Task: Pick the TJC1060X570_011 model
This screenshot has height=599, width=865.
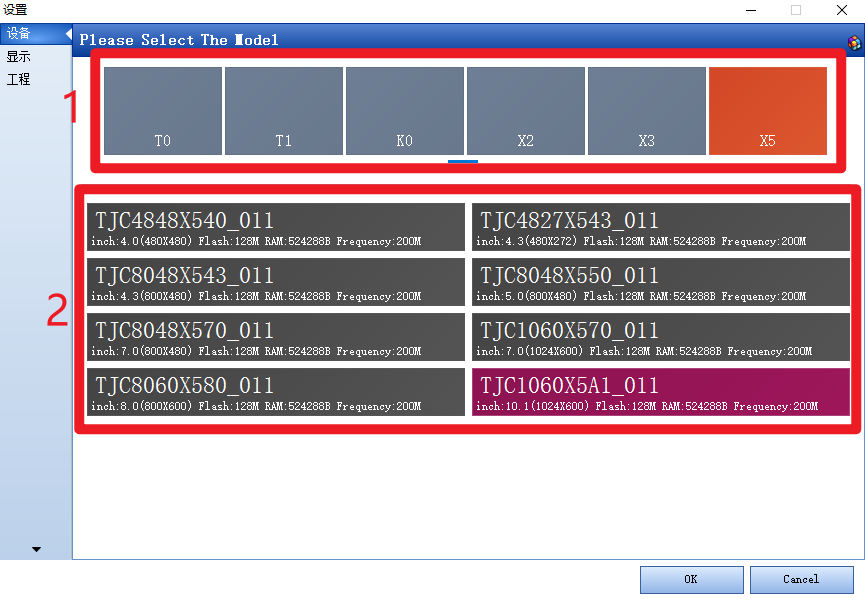Action: [661, 337]
